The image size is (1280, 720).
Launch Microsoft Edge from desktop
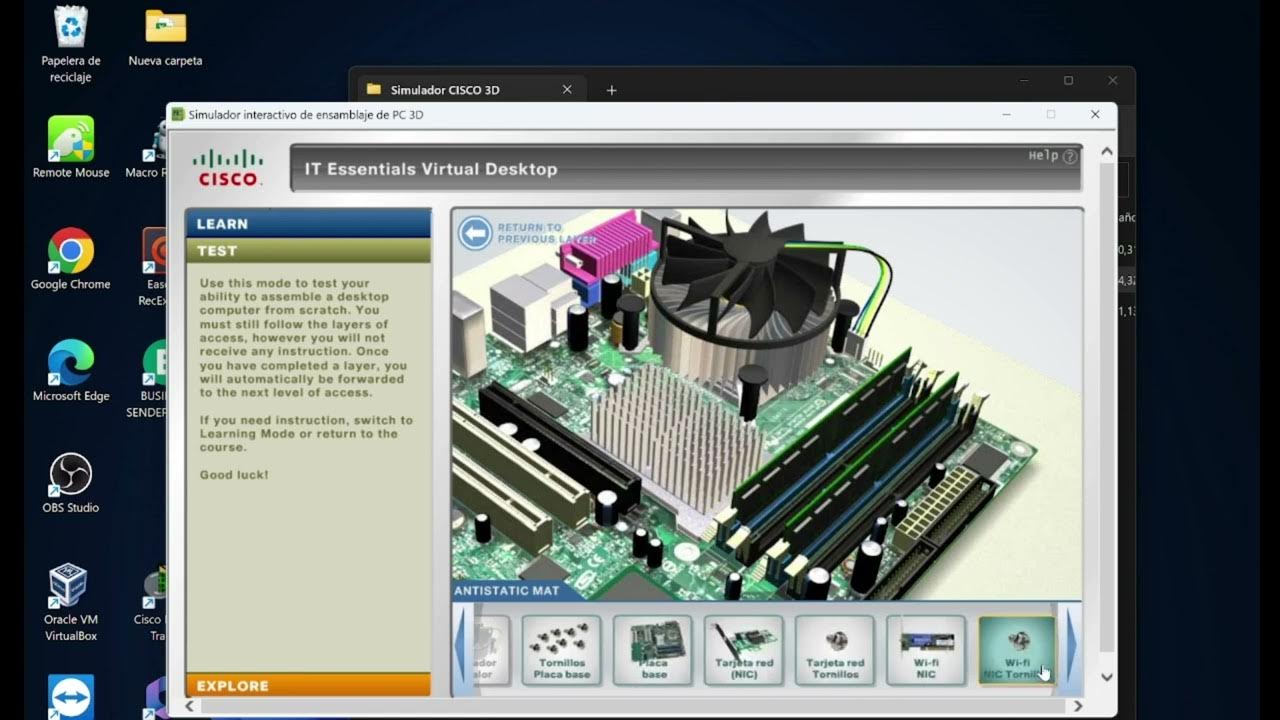(71, 372)
